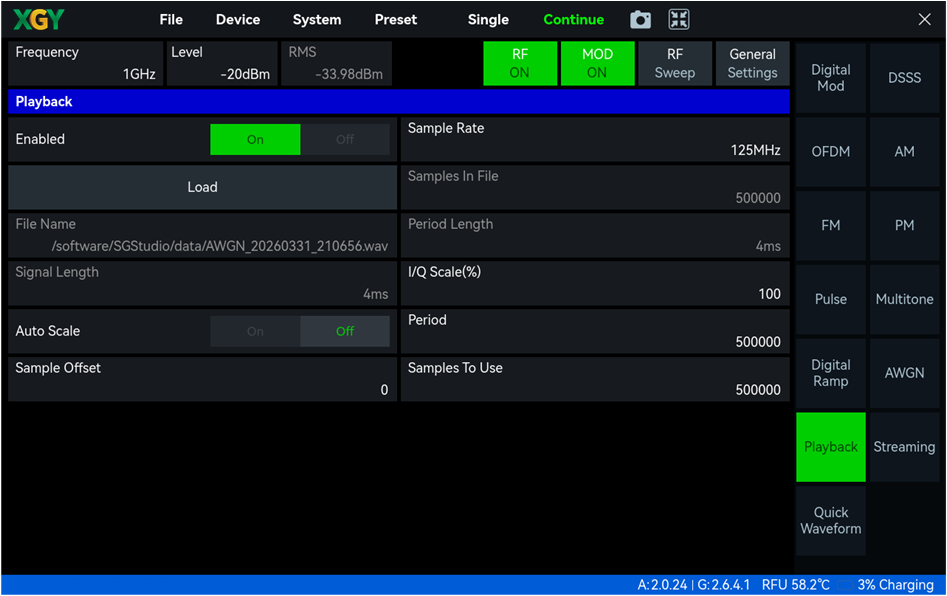
Task: Click the 3% Charging status
Action: point(895,585)
